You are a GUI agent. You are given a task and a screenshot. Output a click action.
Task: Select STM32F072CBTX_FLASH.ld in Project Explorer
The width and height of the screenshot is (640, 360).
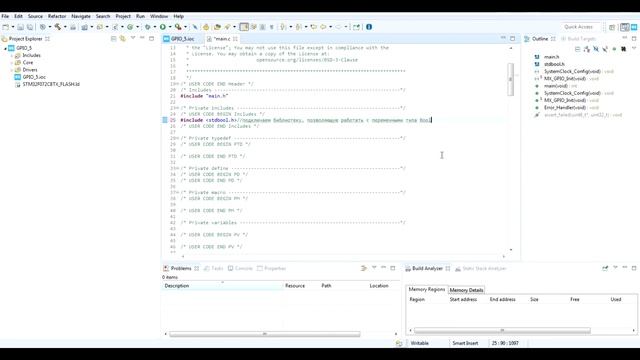coord(51,84)
